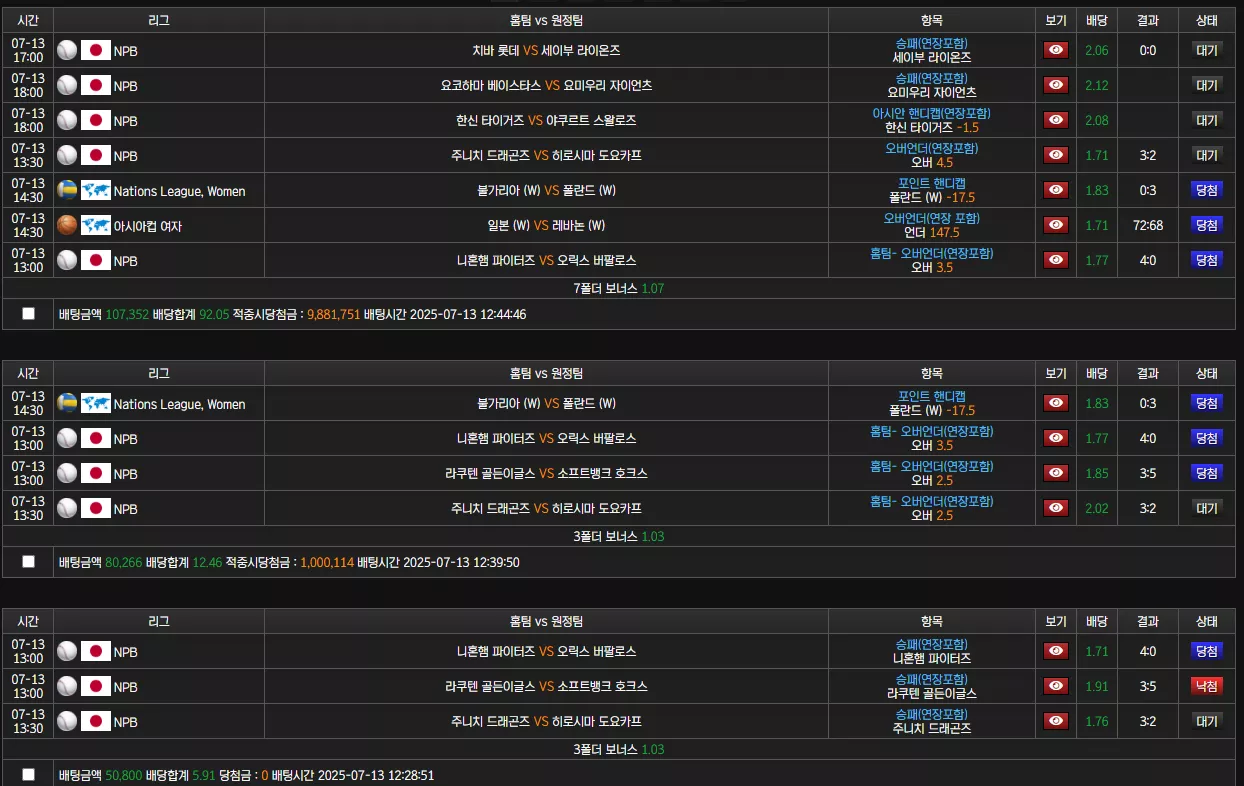The height and width of the screenshot is (786, 1244).
Task: Click 시간 column header of third table
Action: (x=28, y=621)
